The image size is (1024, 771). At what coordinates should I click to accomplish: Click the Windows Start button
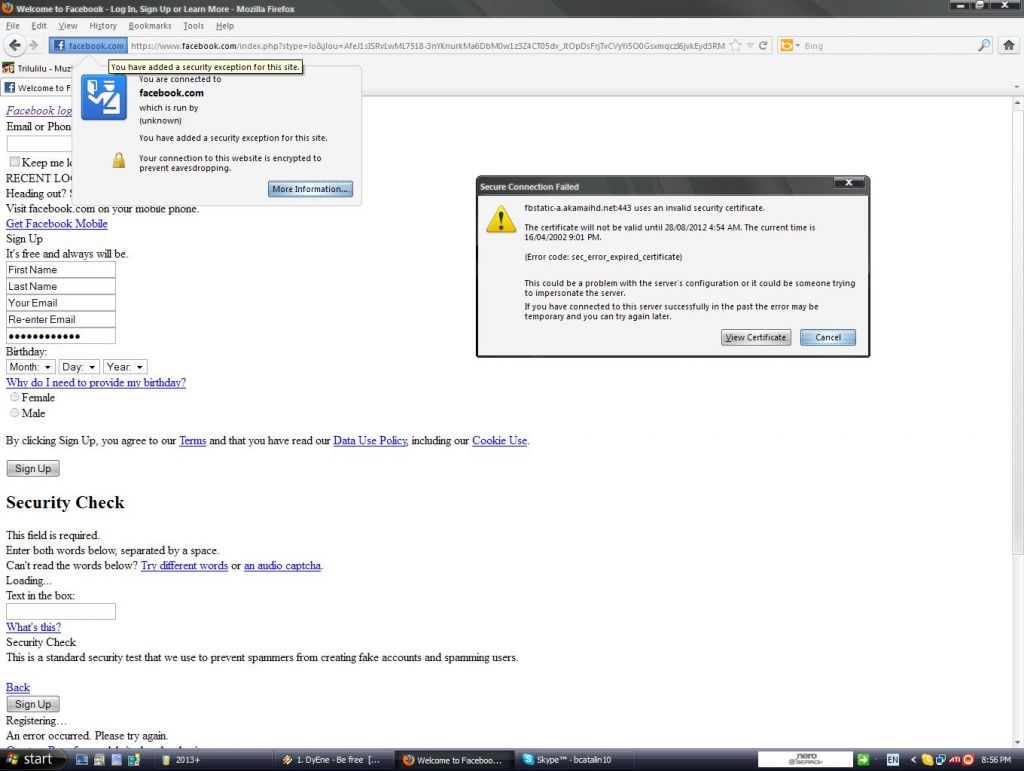coord(30,760)
